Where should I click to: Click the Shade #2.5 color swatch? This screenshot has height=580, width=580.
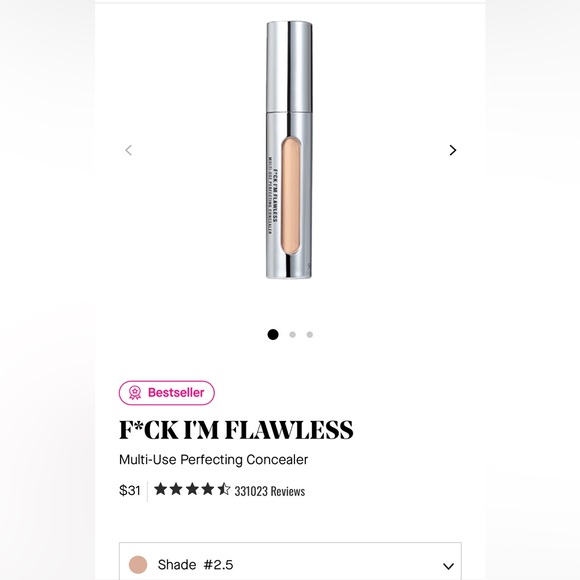138,565
